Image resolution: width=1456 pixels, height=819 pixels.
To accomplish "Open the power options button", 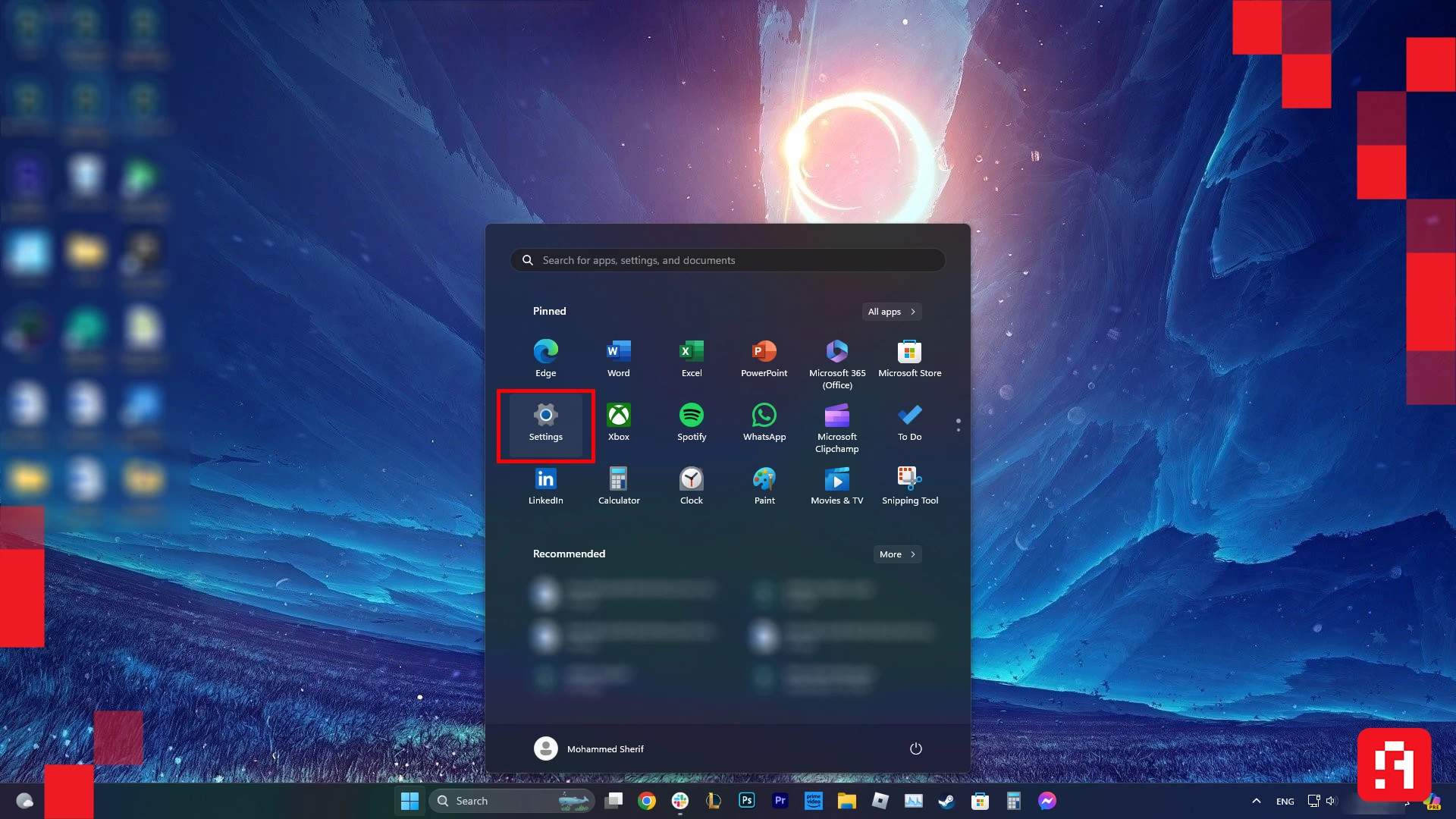I will [916, 748].
